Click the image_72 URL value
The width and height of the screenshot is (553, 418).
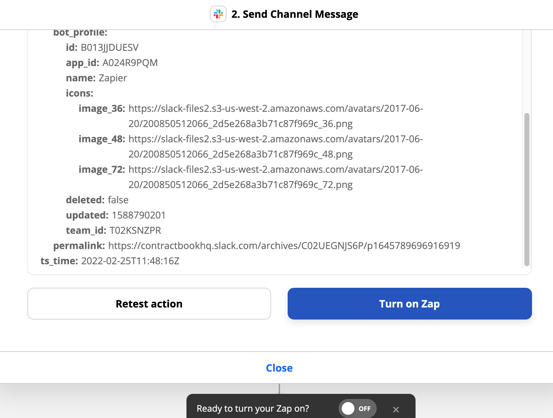(275, 177)
